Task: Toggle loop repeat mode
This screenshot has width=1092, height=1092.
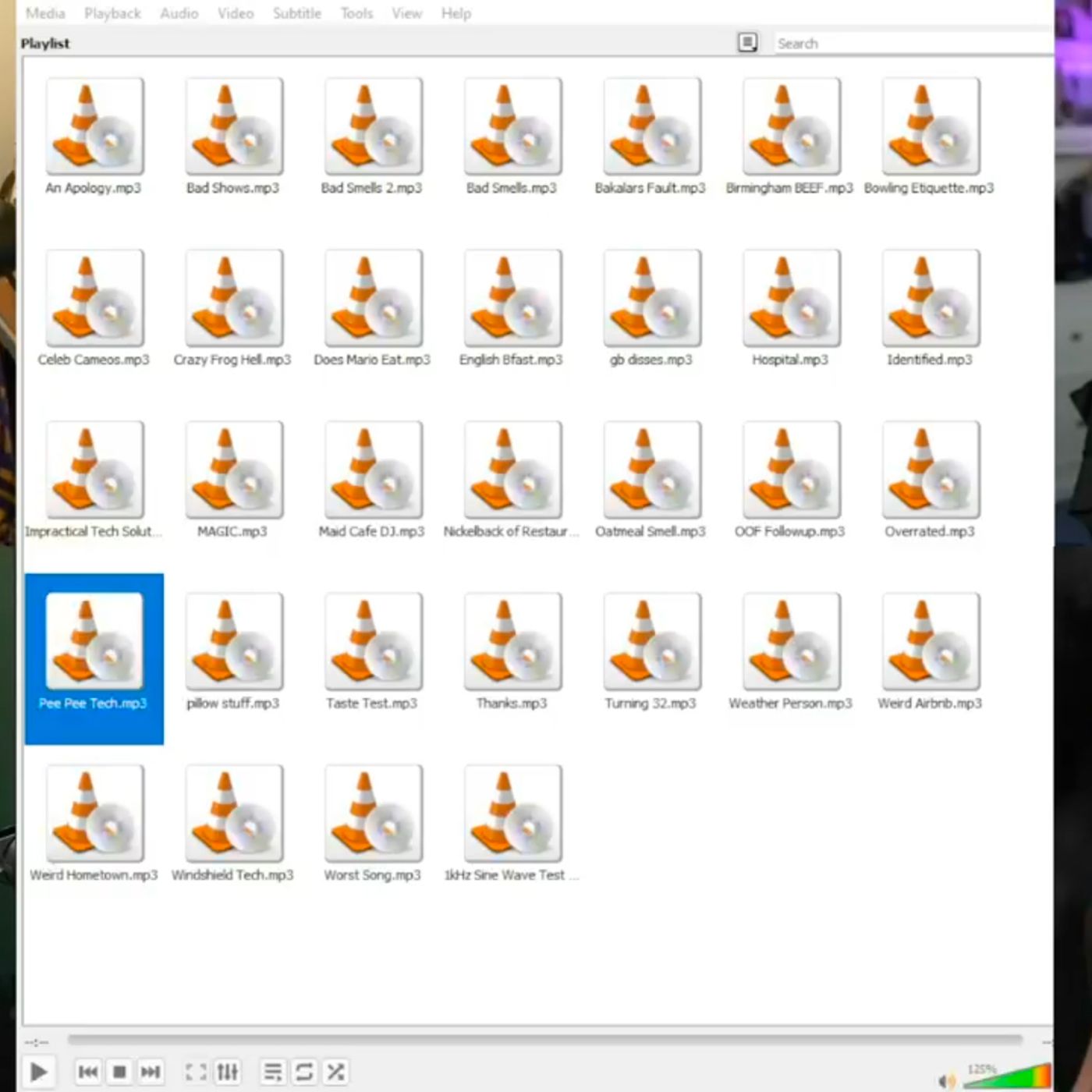Action: coord(303,1072)
